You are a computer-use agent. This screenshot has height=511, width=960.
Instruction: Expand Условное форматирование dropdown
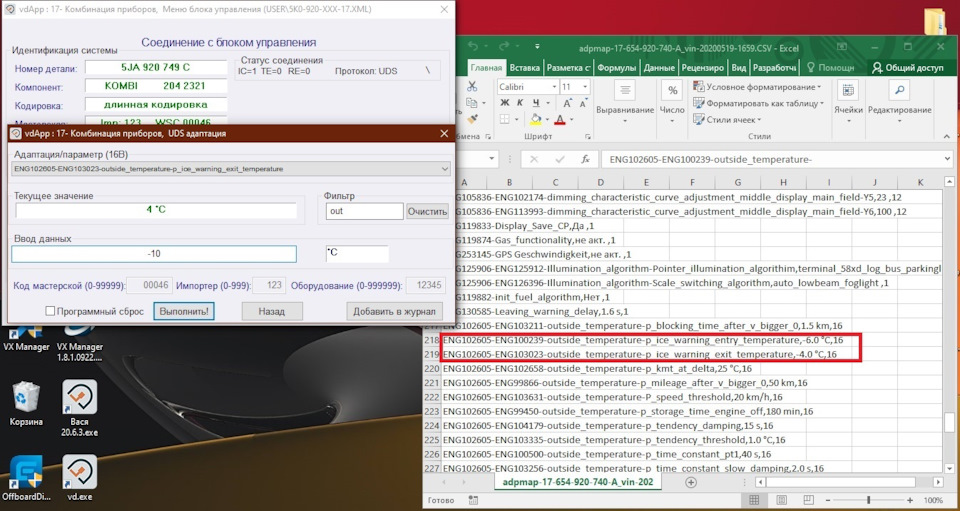click(819, 87)
